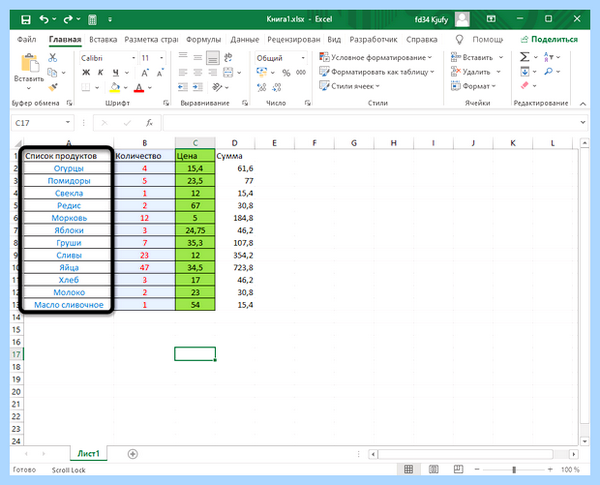Open Форматировать как таблицу menu

point(377,72)
